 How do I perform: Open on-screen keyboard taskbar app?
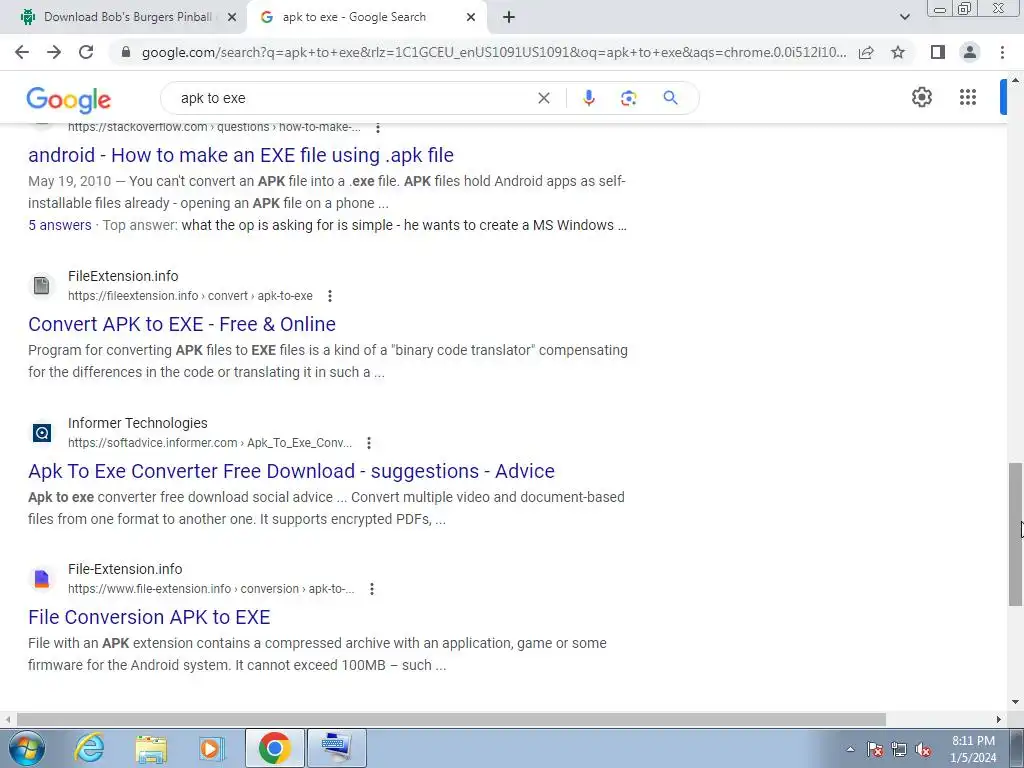tap(336, 748)
